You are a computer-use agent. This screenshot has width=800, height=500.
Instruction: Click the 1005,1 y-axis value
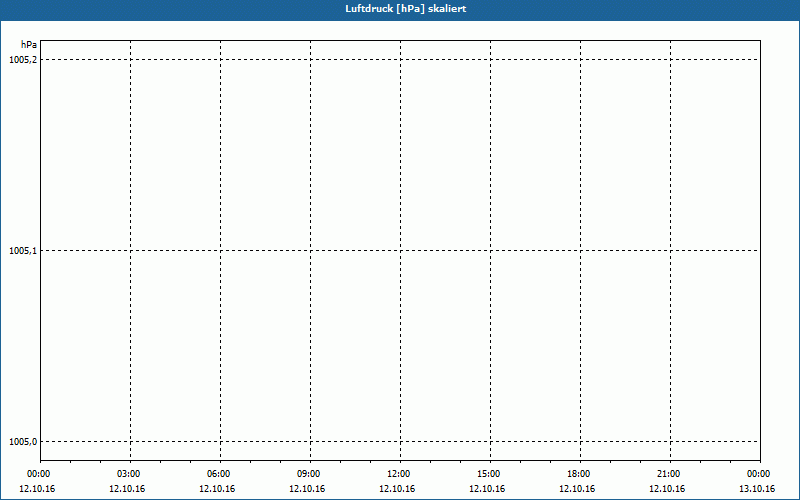23,251
